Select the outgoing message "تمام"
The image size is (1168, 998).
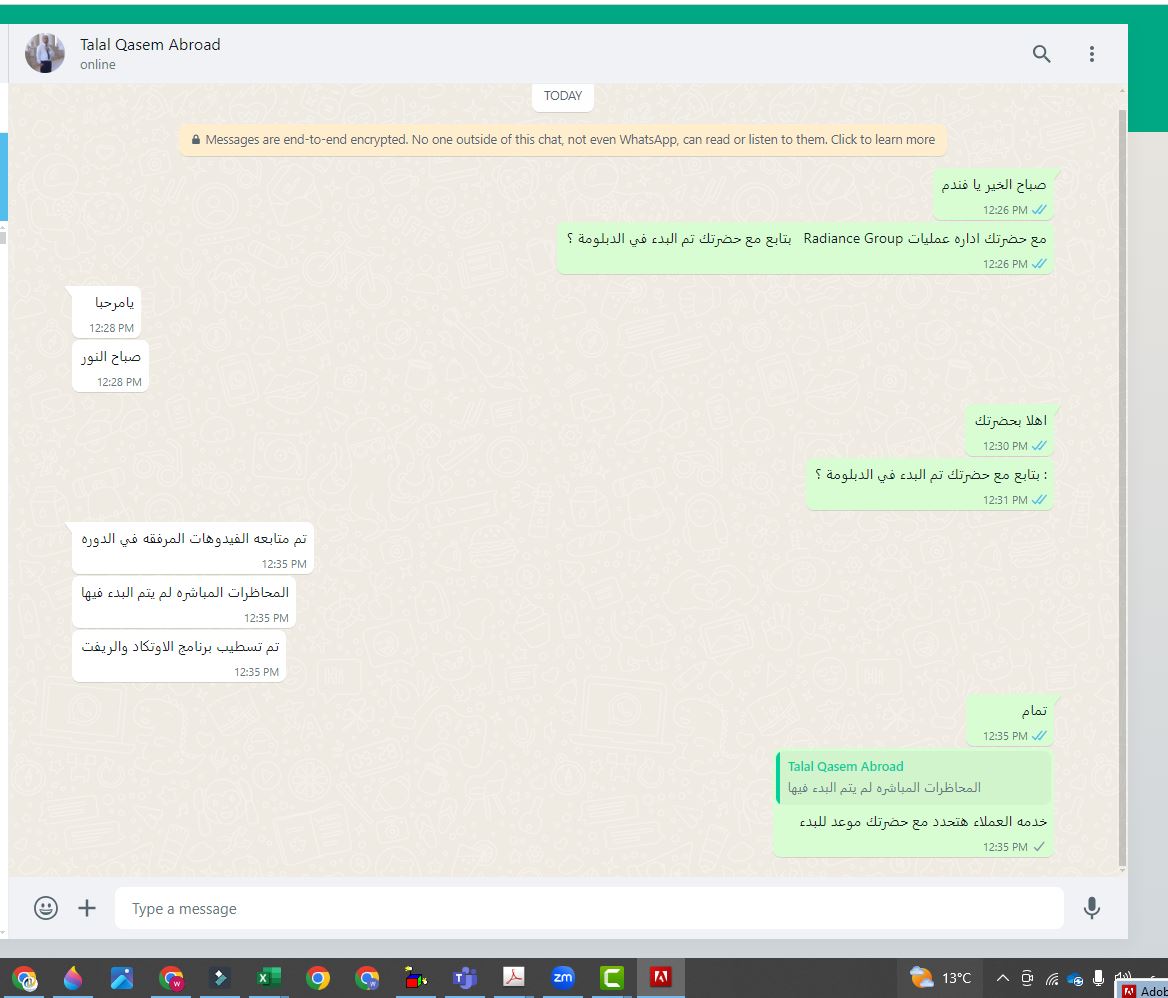1009,720
